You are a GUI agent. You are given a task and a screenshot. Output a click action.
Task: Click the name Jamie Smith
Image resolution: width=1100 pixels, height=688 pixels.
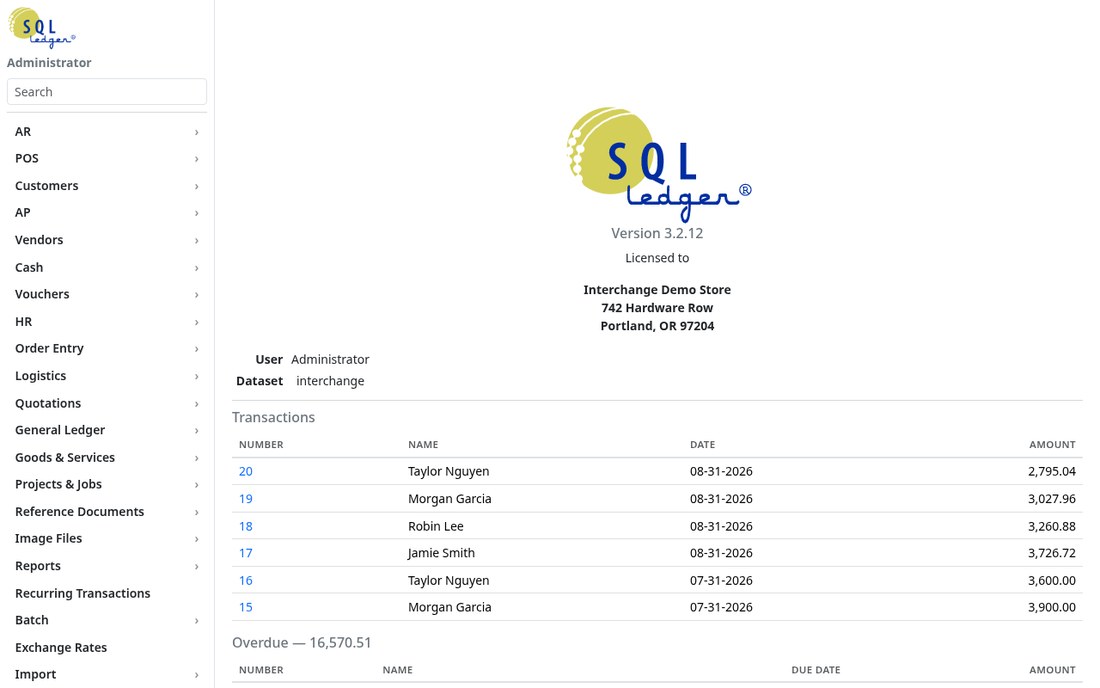pyautogui.click(x=441, y=553)
